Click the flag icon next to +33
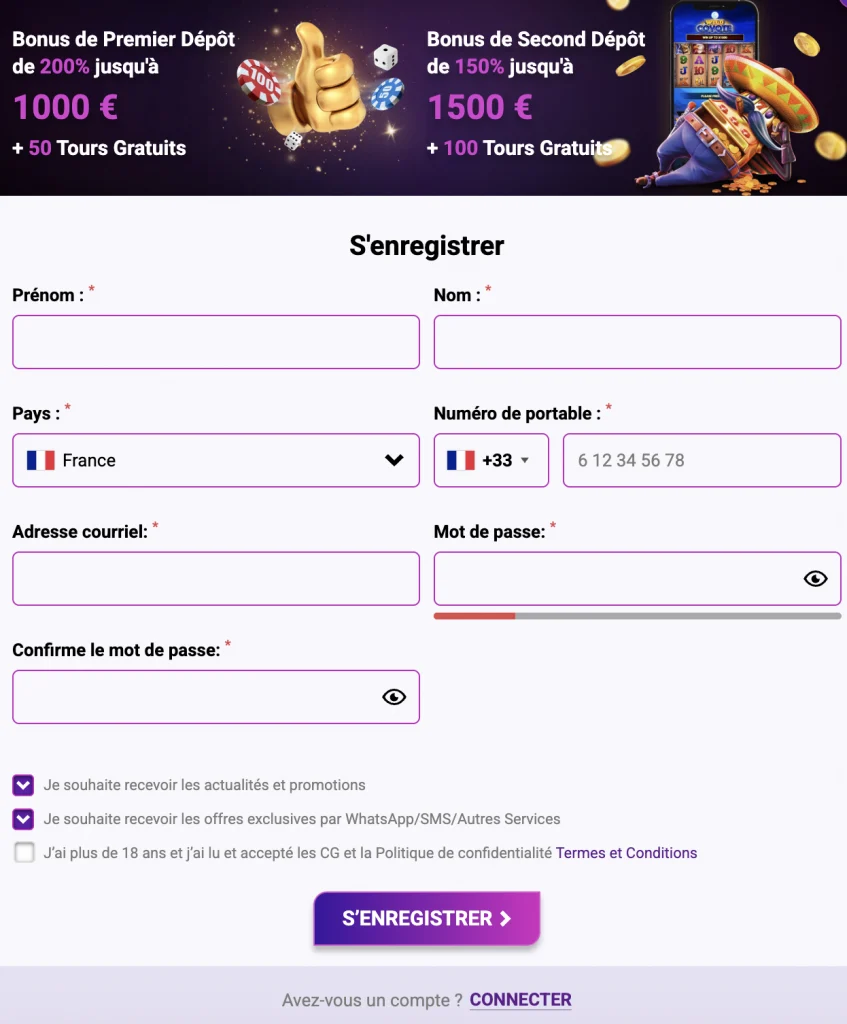Viewport: 847px width, 1024px height. [460, 460]
